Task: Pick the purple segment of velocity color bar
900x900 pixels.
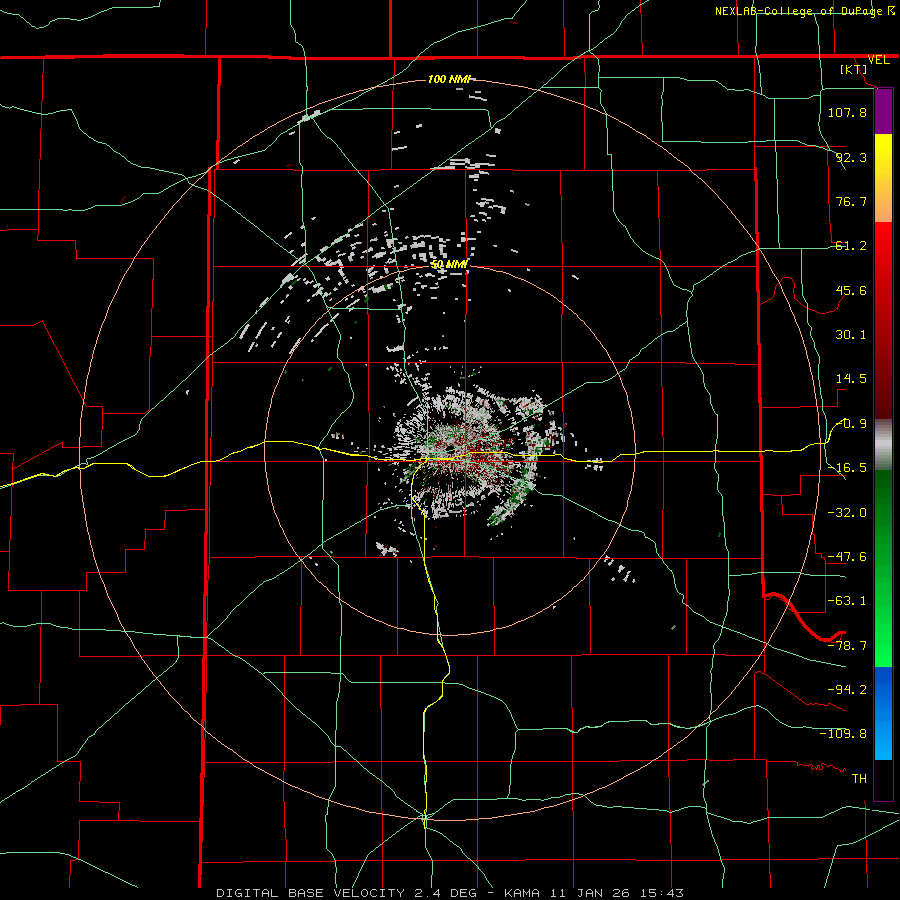Action: 883,112
